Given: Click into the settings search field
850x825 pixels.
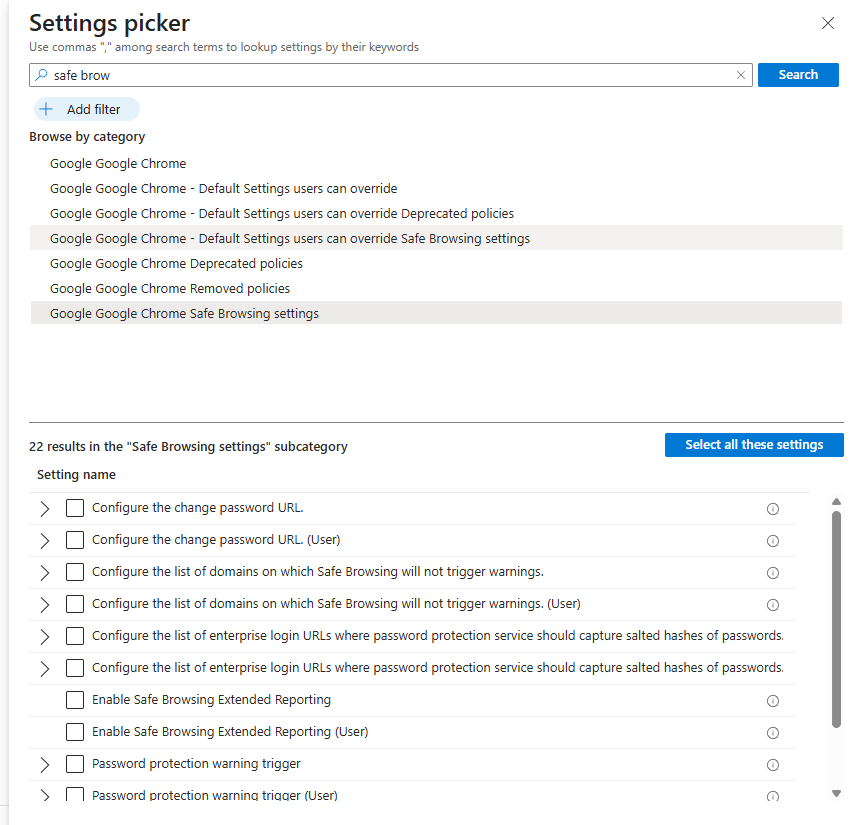Looking at the screenshot, I should (390, 75).
